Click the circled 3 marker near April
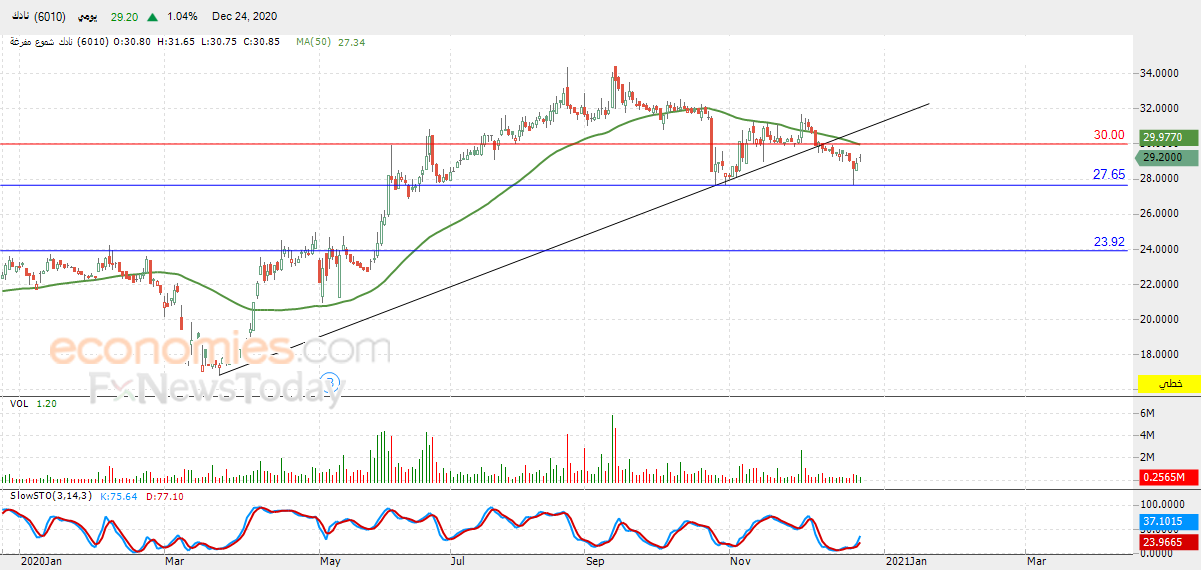 point(333,381)
